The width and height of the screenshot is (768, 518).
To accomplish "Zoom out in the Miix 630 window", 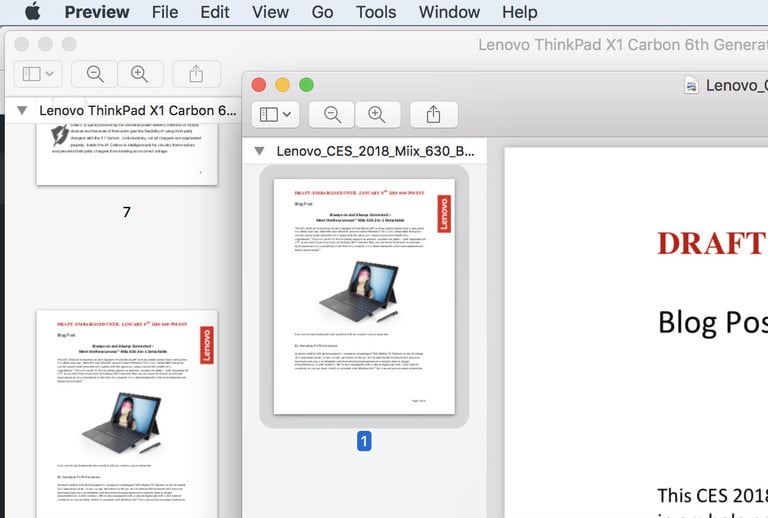I will 332,115.
